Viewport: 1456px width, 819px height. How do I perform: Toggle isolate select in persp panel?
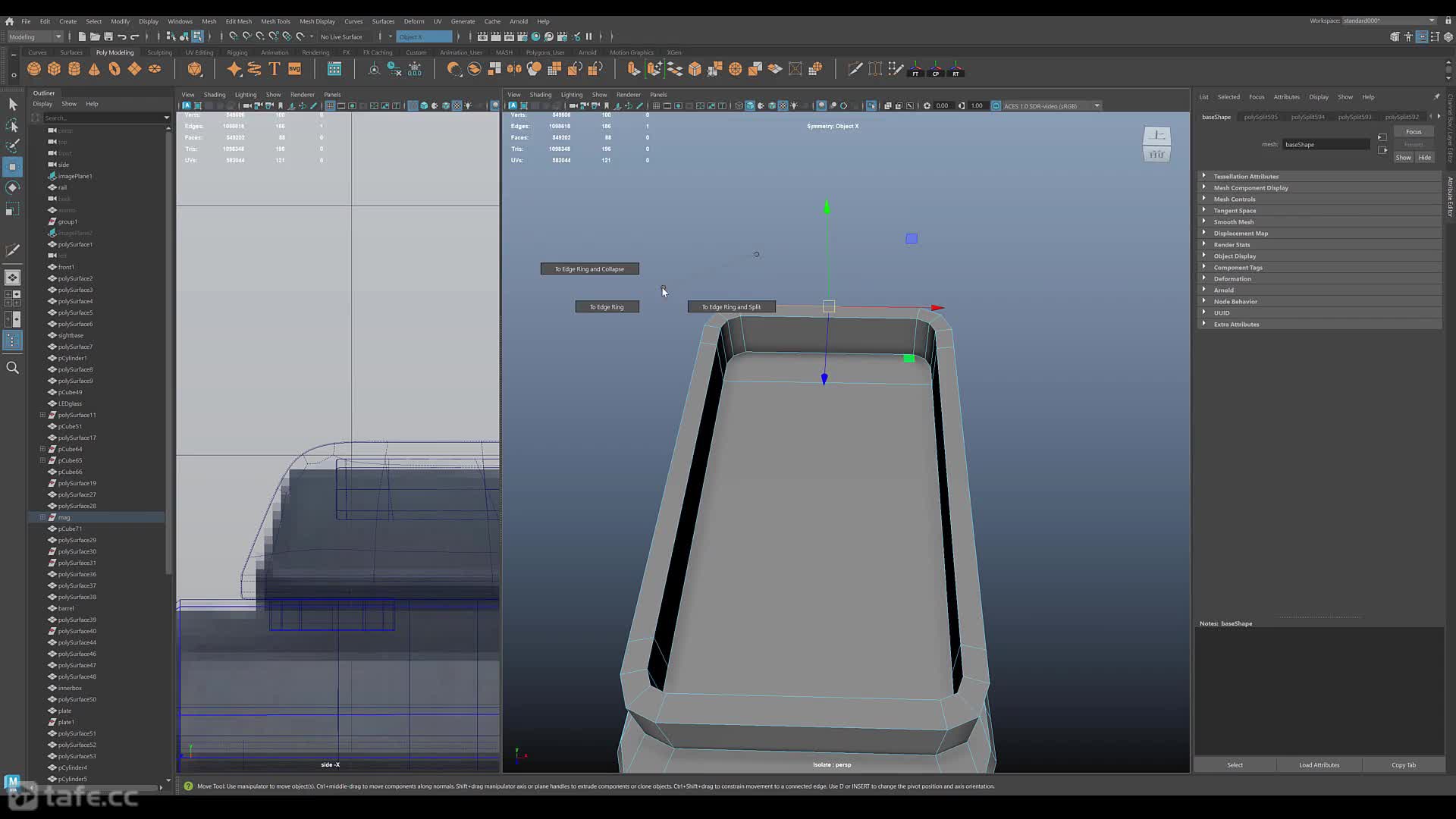coord(871,106)
